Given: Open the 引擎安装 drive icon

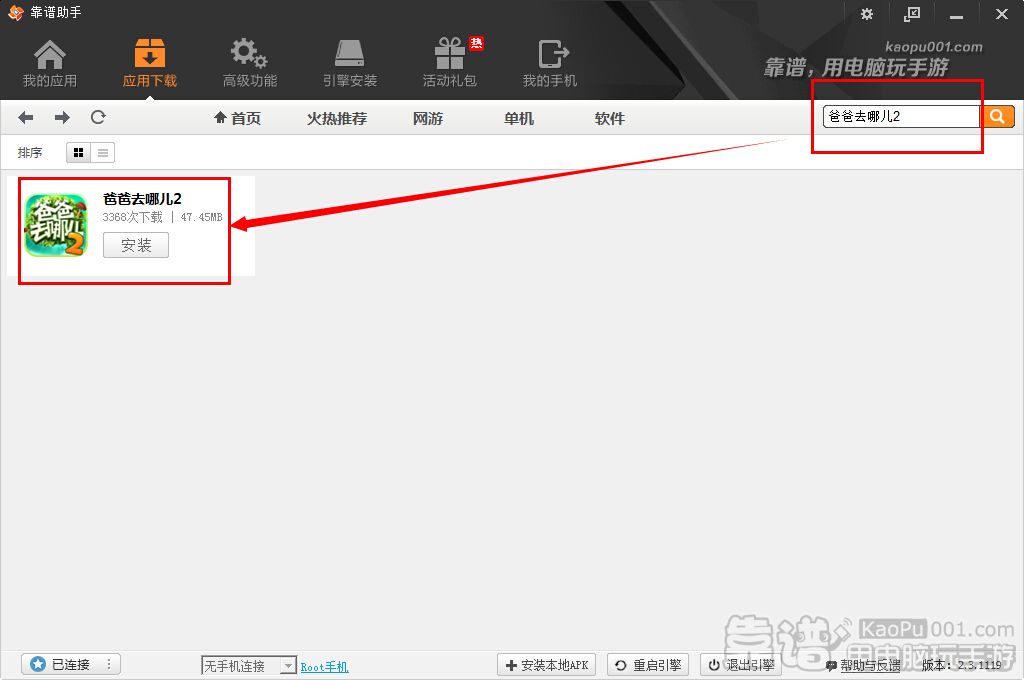Looking at the screenshot, I should 349,54.
